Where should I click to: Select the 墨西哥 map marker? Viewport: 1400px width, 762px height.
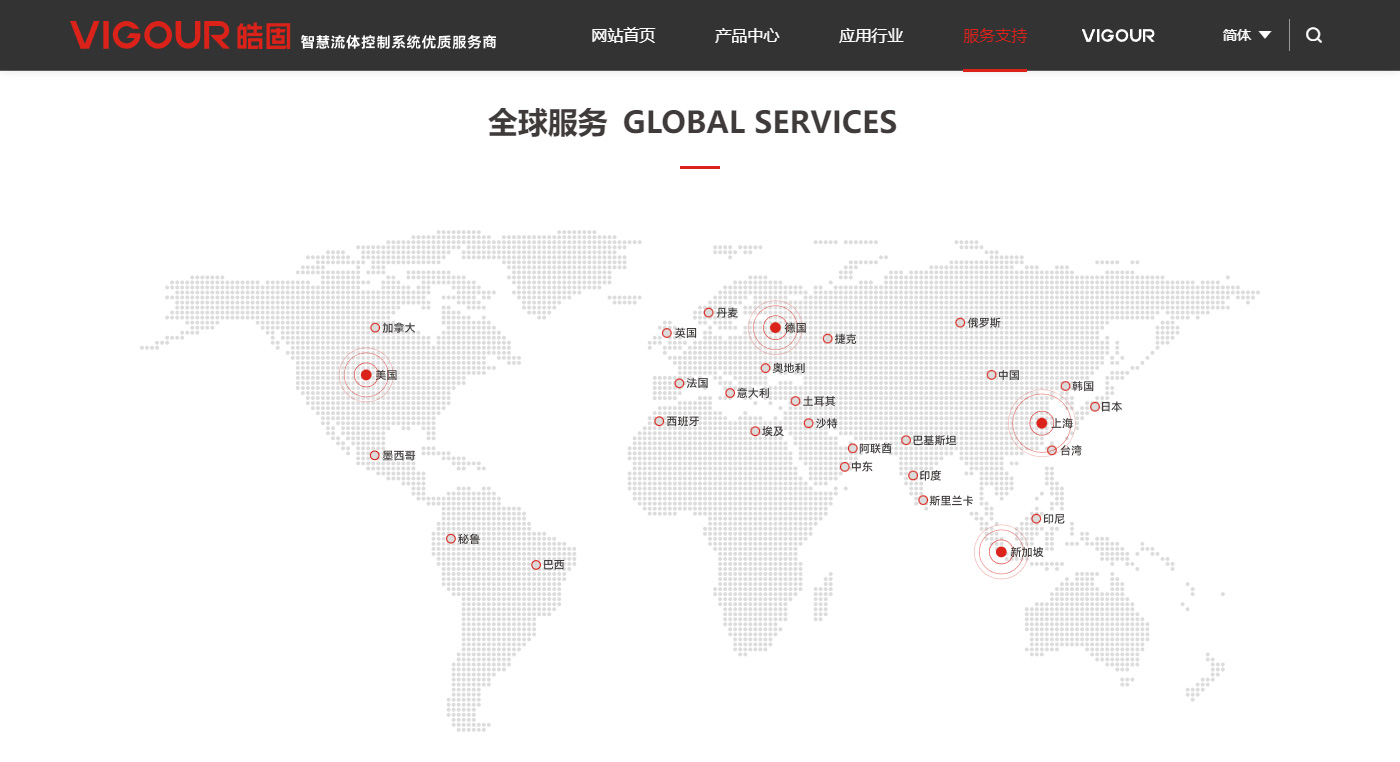[x=375, y=455]
